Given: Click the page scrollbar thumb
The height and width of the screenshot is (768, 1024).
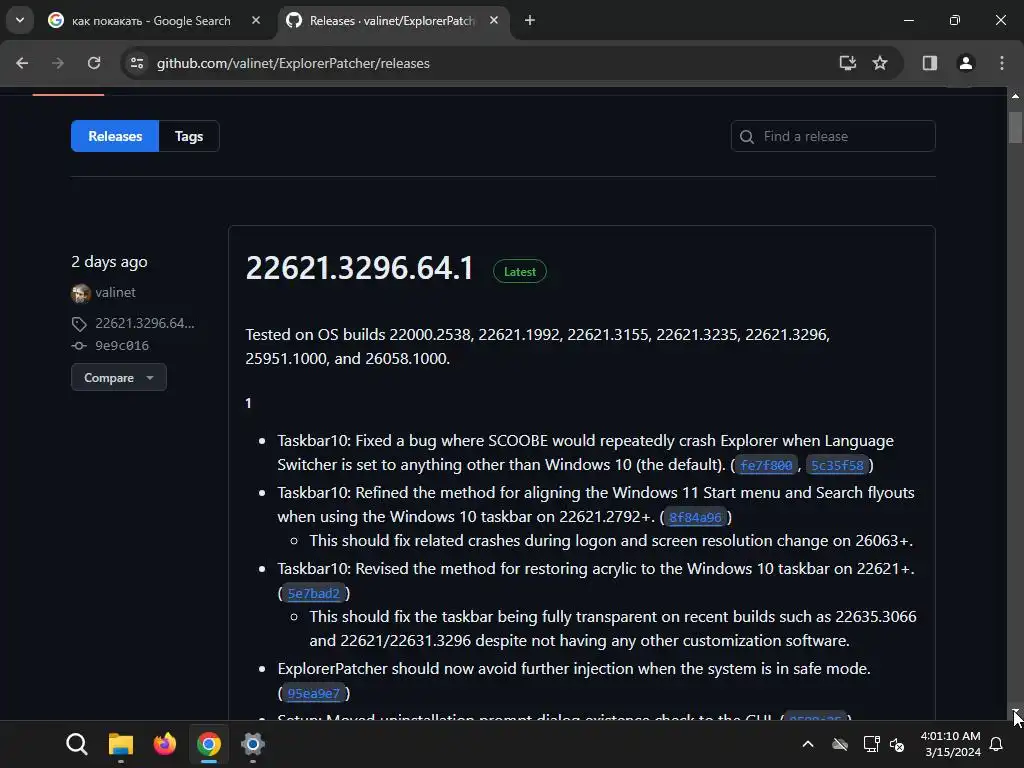Looking at the screenshot, I should coord(1015,127).
